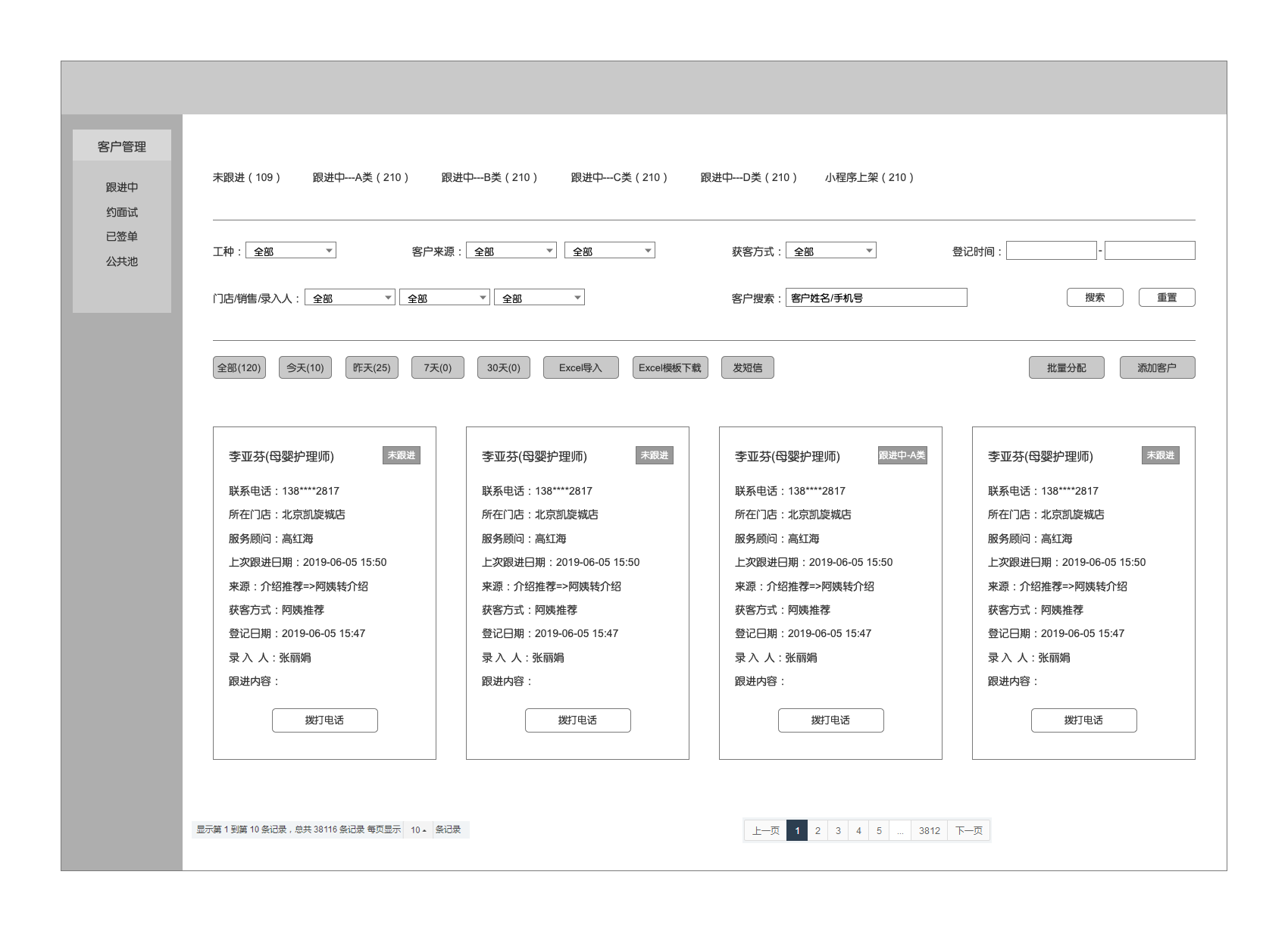
Task: Click the Excel导入 button
Action: [580, 367]
